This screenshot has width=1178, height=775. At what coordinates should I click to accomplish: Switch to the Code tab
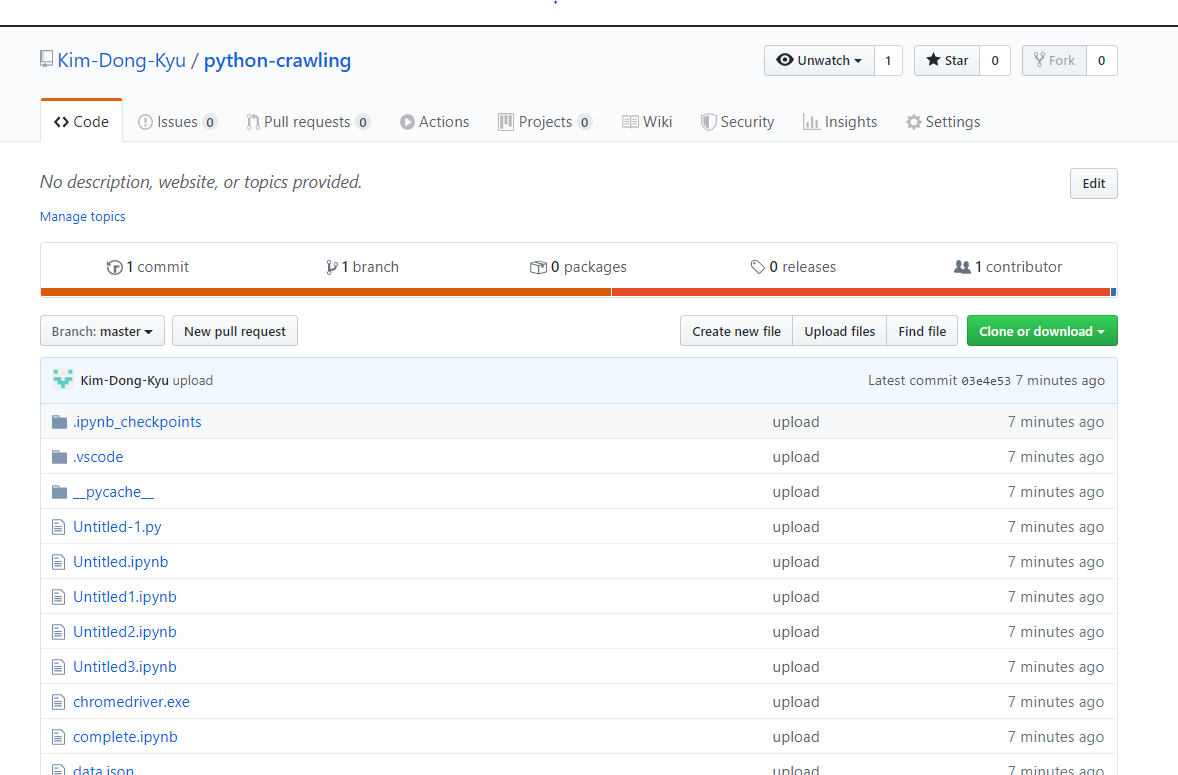pyautogui.click(x=81, y=122)
